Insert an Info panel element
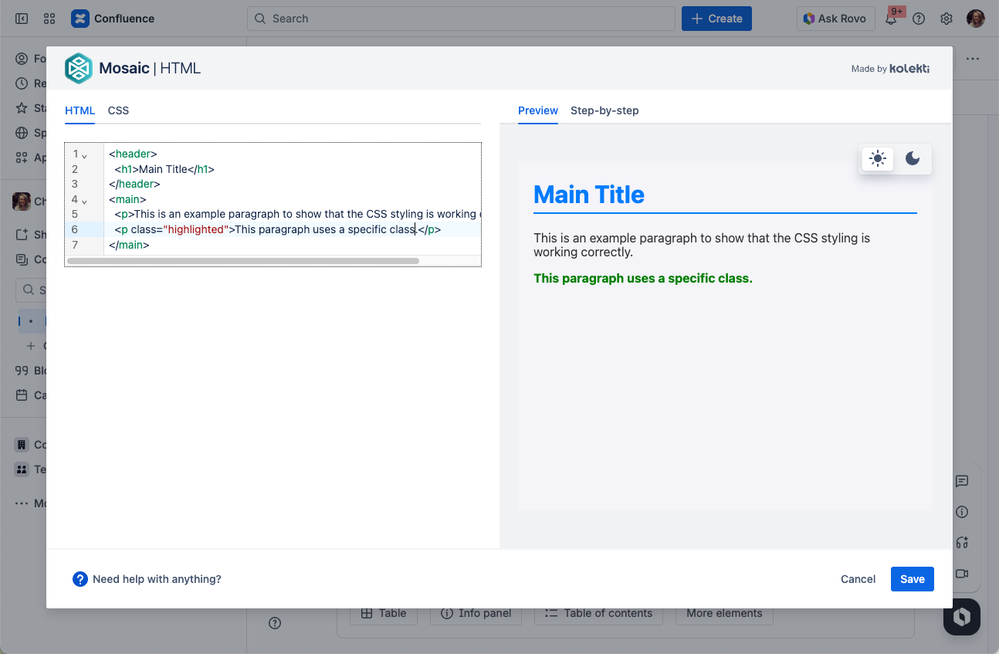Screen dimensions: 999x654 click(x=476, y=613)
